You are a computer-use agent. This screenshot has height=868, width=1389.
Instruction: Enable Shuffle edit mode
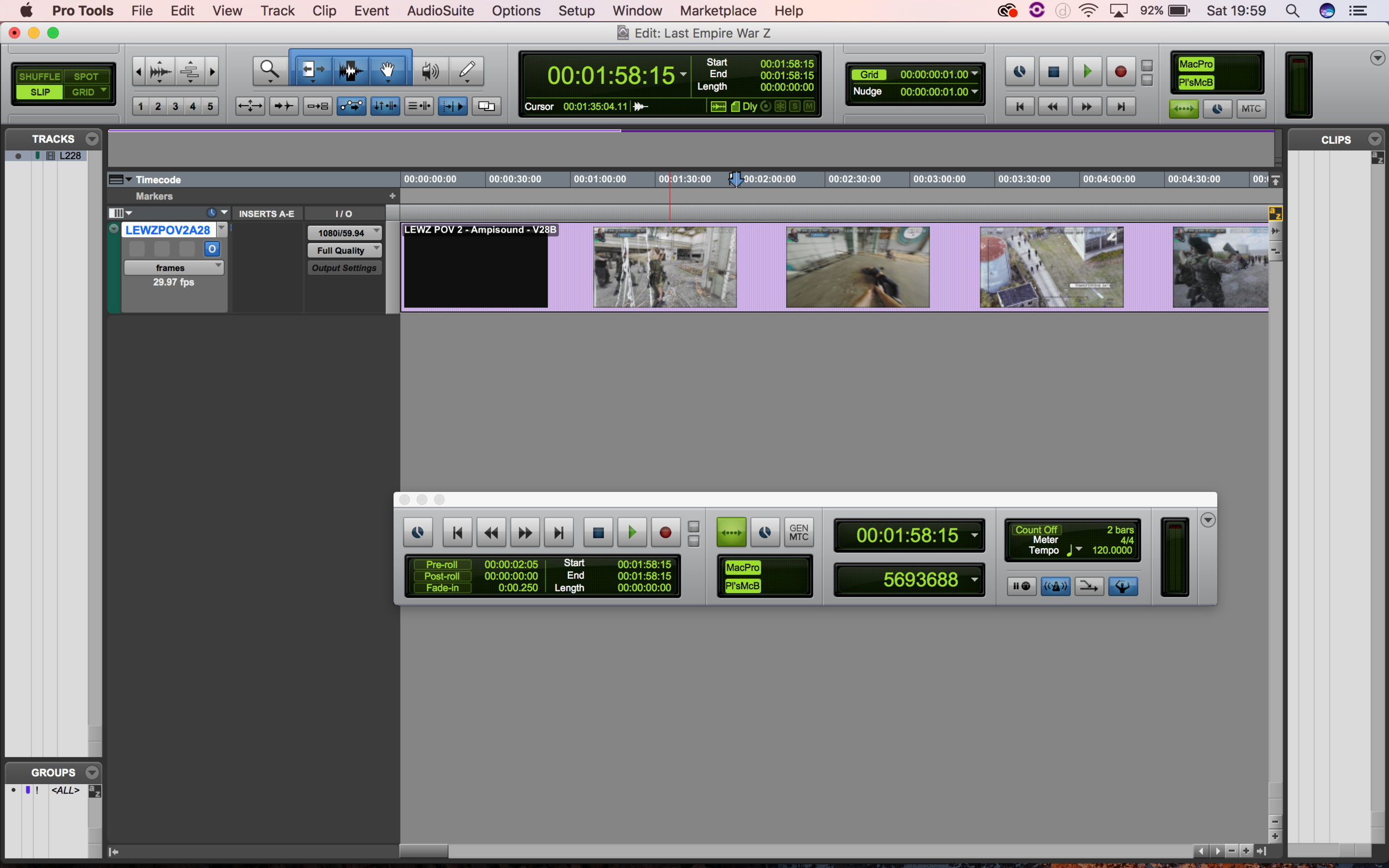[39, 76]
